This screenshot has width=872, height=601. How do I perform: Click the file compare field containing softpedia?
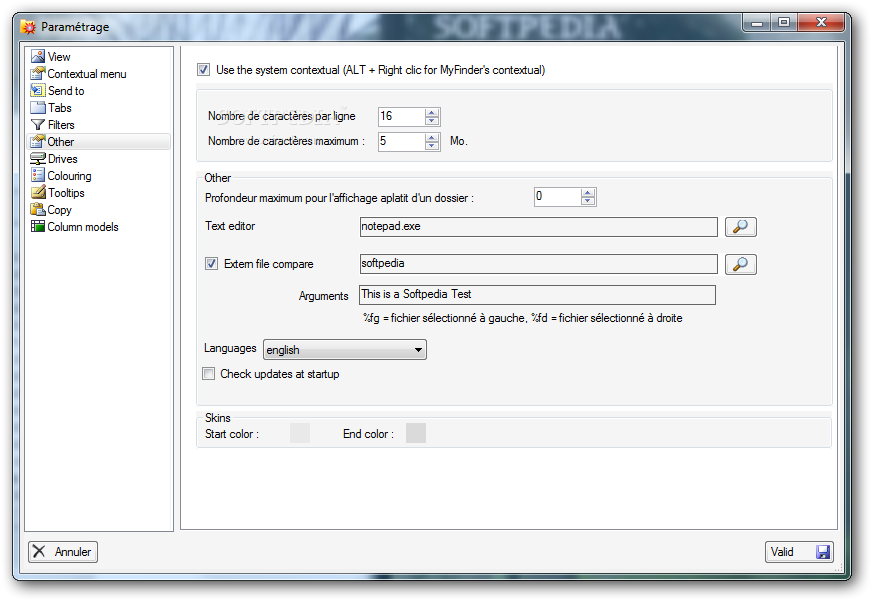pos(538,264)
